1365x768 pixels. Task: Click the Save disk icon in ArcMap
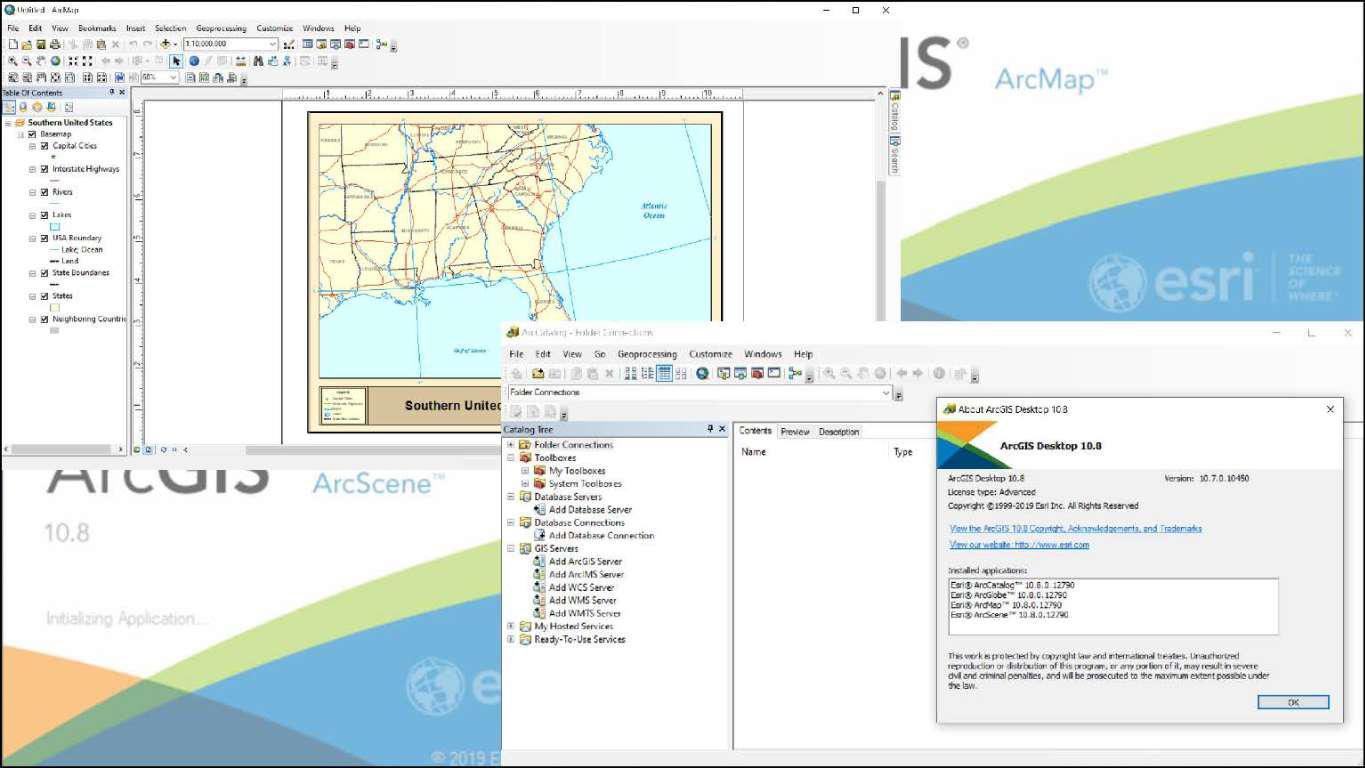coord(41,44)
